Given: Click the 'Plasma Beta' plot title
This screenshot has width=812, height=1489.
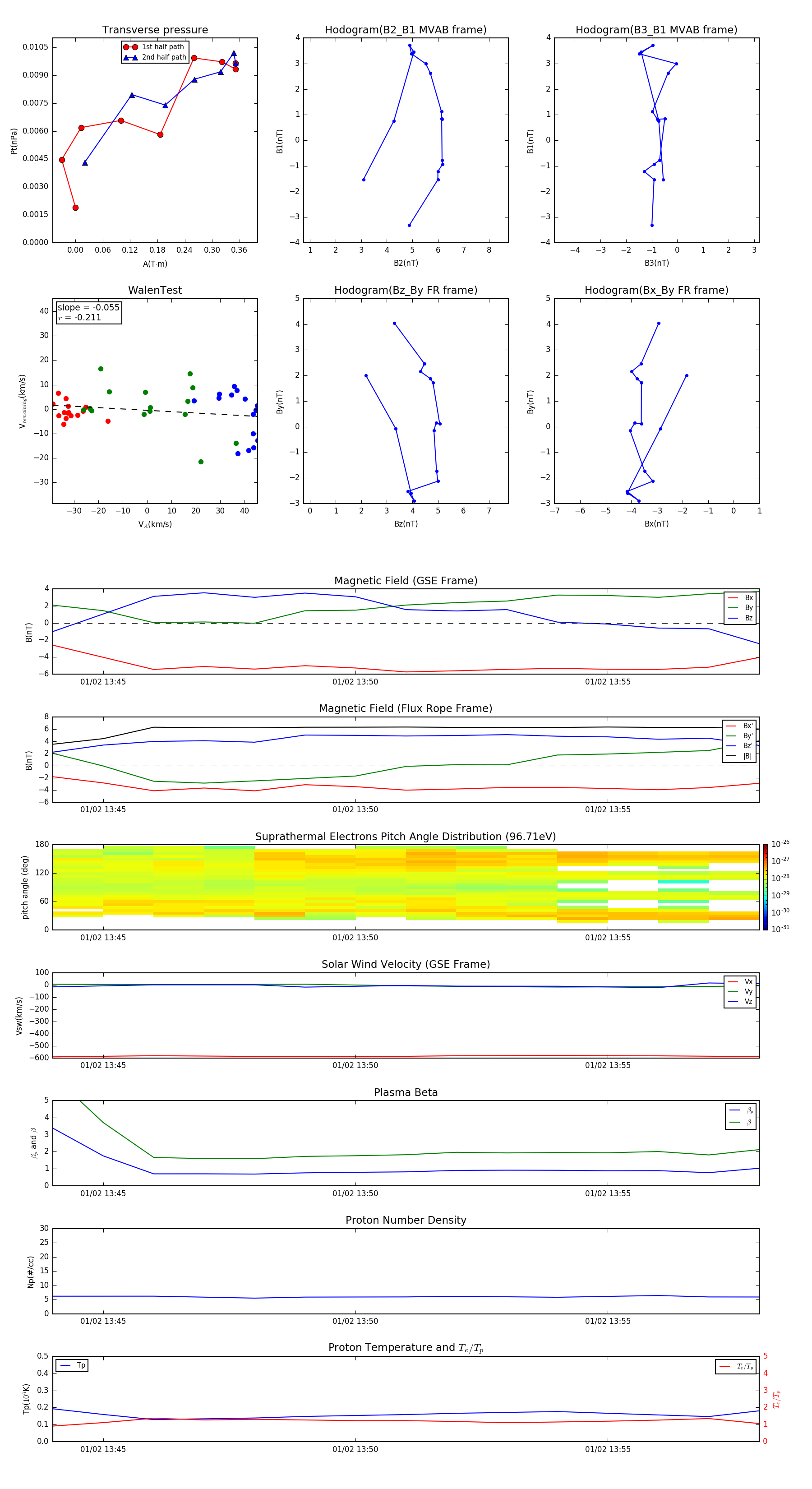Looking at the screenshot, I should (406, 1092).
